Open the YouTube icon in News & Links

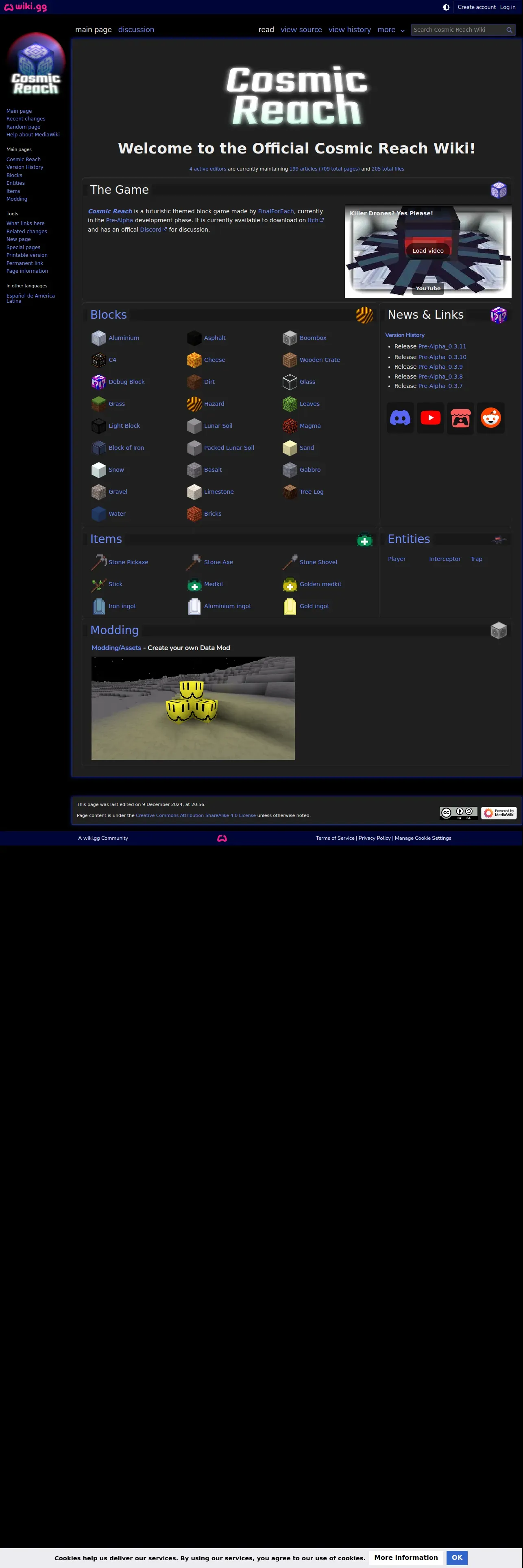tap(431, 418)
